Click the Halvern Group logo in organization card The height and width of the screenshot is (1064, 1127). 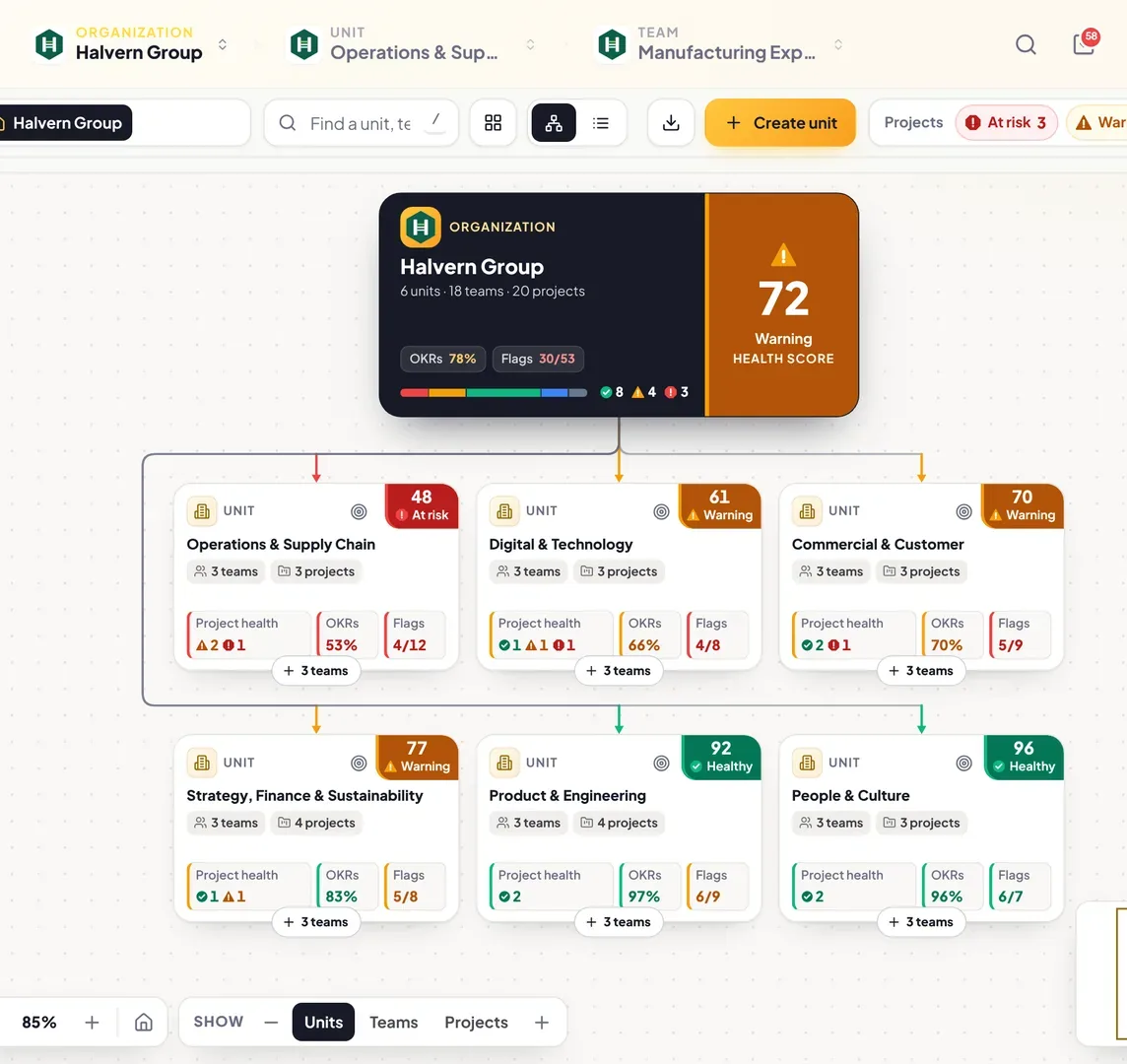pos(421,228)
